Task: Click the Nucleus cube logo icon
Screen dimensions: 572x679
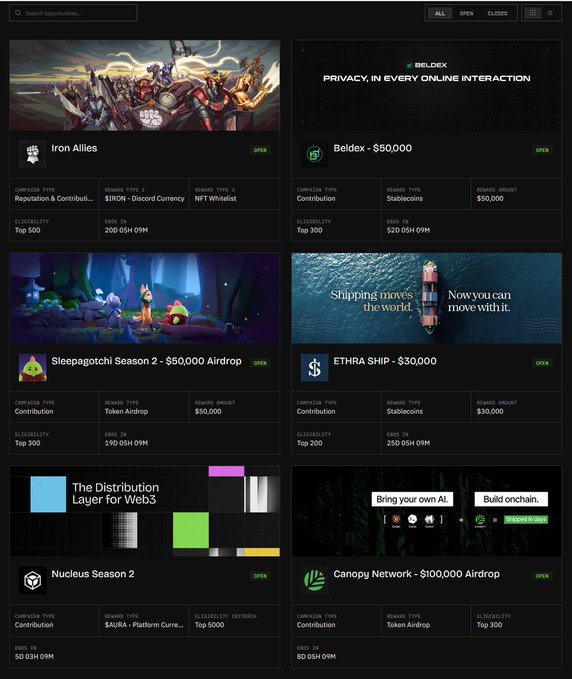Action: (32, 580)
